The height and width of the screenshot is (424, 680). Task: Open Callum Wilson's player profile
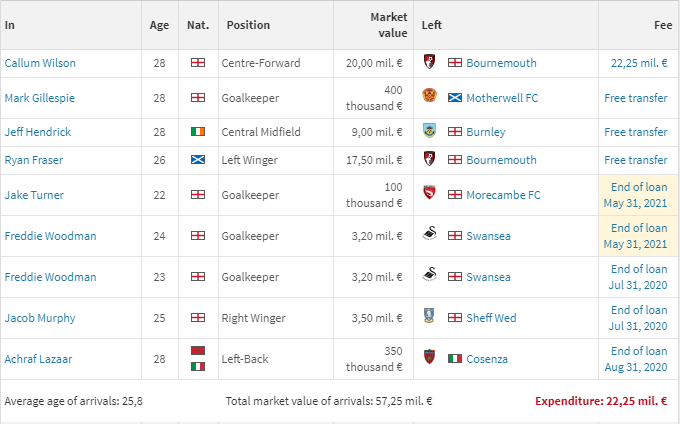(40, 63)
